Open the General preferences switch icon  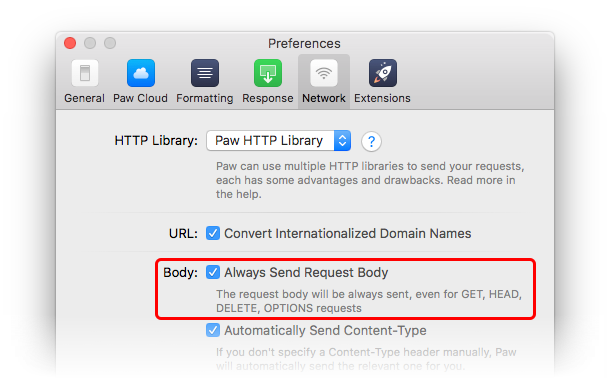coord(85,73)
